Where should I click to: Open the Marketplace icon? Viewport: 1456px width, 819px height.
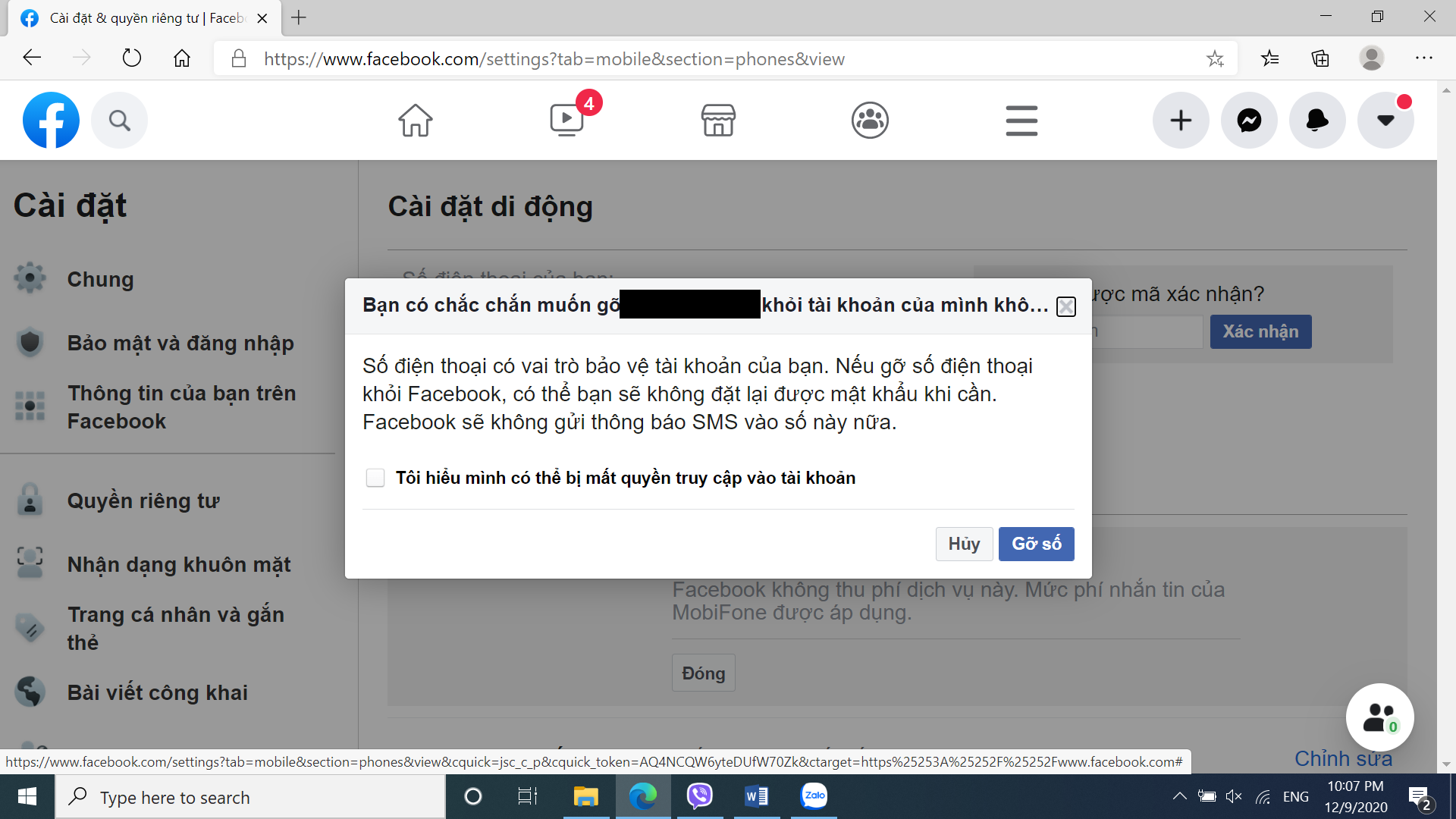pyautogui.click(x=718, y=120)
